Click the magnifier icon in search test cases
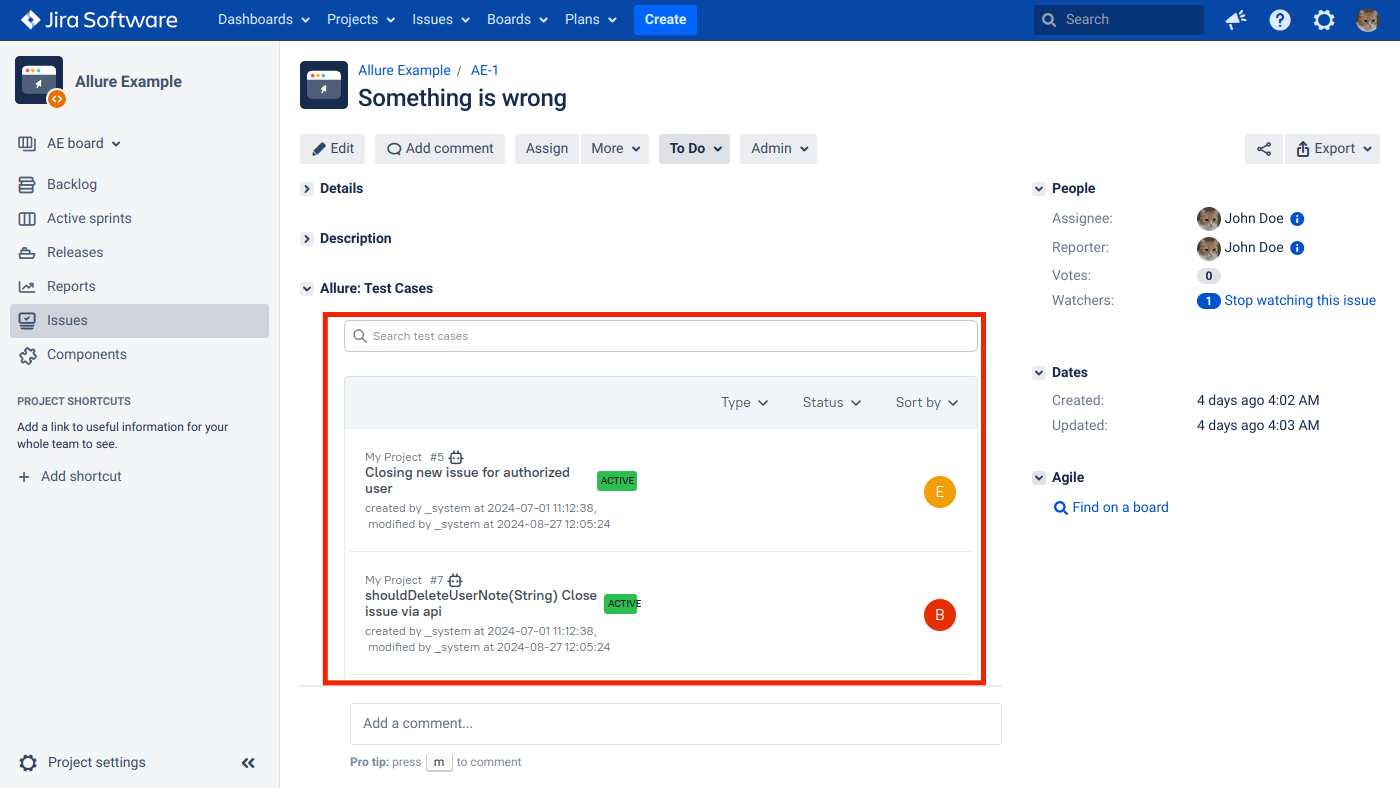The image size is (1400, 788). pos(360,336)
